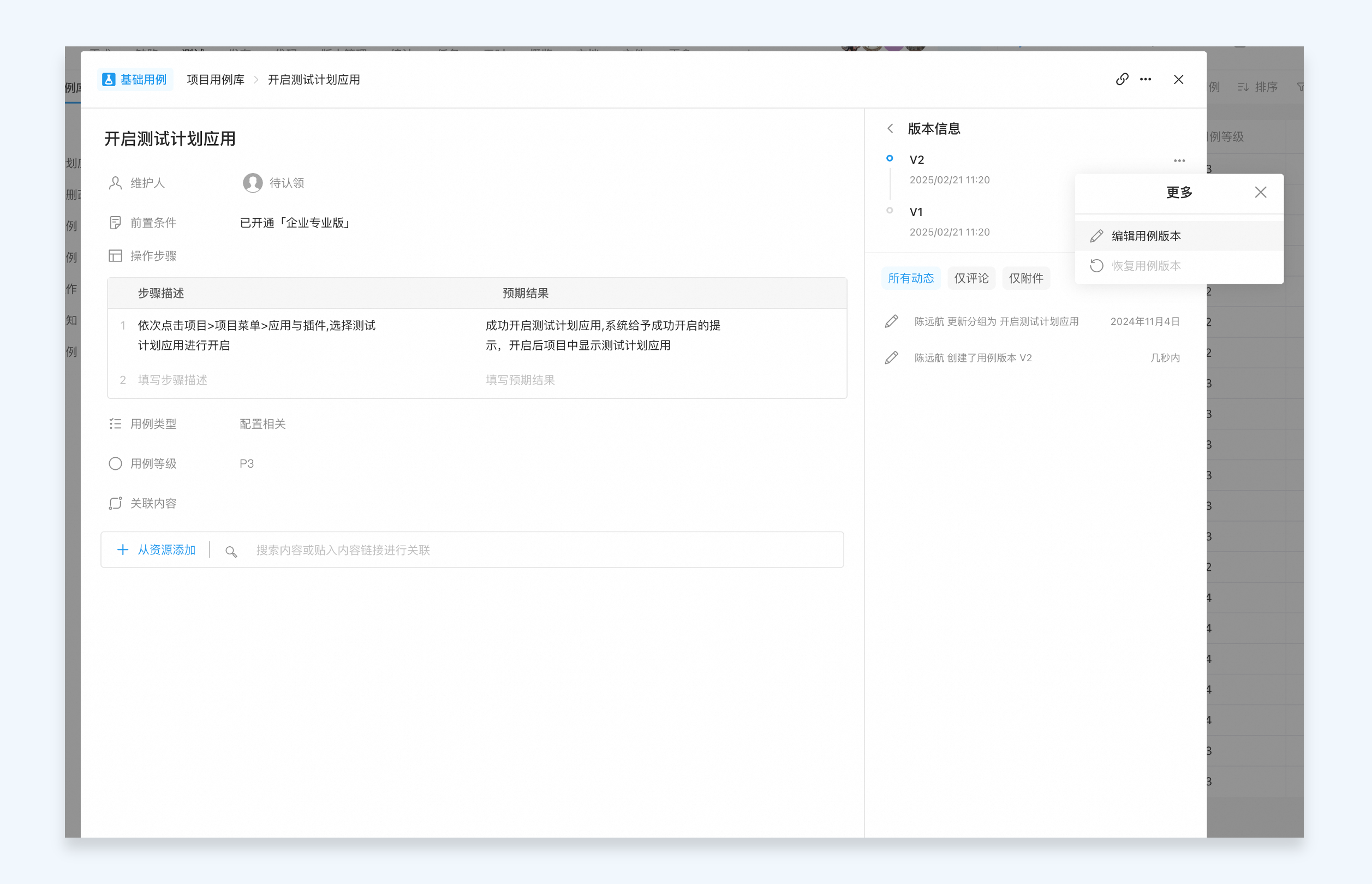Click the 从资源添加 button
Viewport: 1372px width, 884px height.
(156, 550)
